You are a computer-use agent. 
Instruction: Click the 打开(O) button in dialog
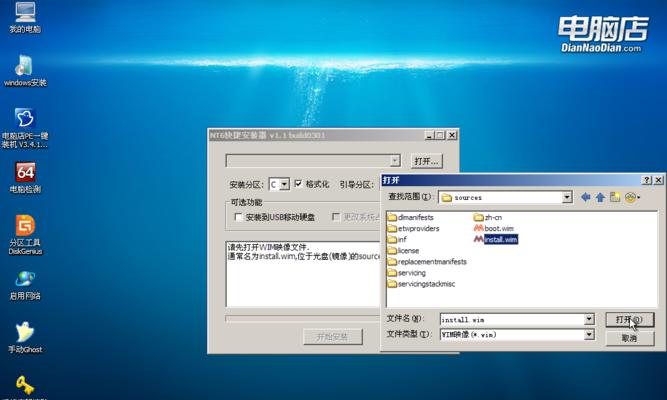(630, 319)
